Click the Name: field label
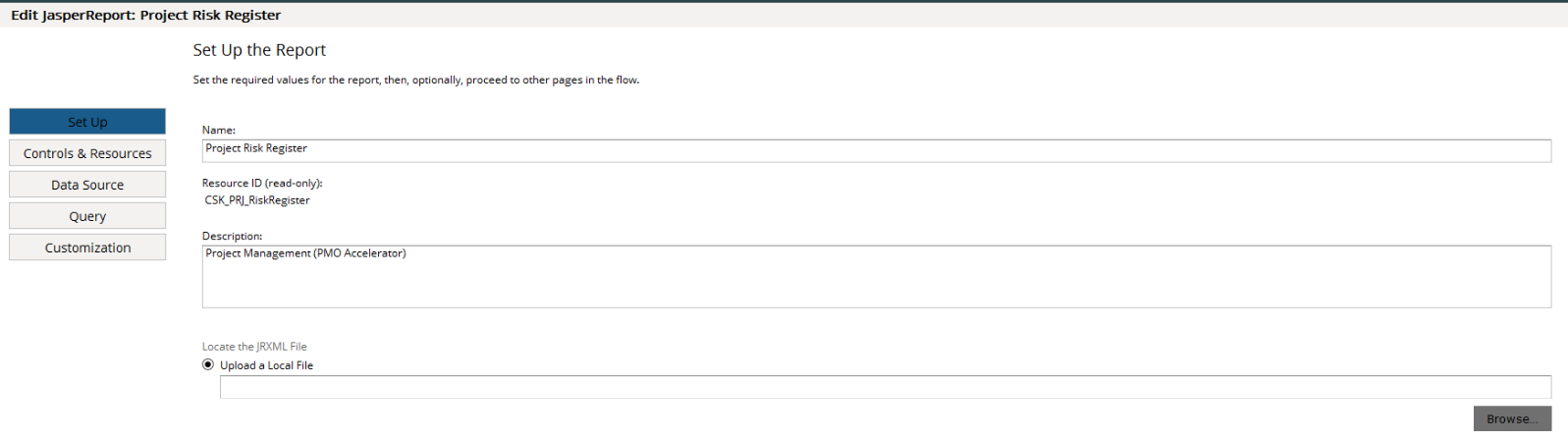 pyautogui.click(x=219, y=130)
